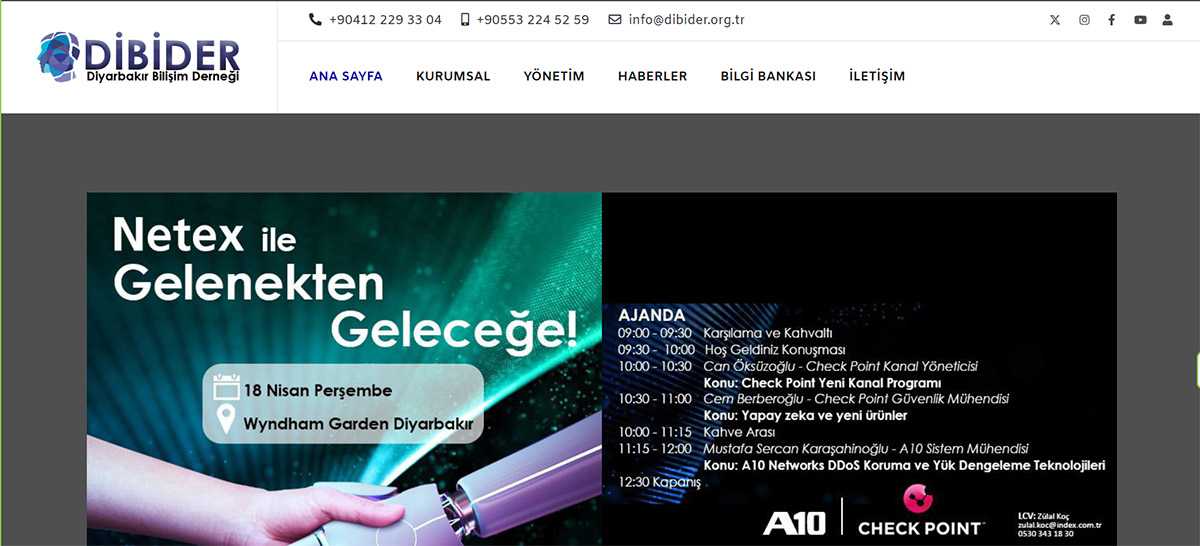Click the landline phone icon
Image resolution: width=1200 pixels, height=546 pixels.
315,19
